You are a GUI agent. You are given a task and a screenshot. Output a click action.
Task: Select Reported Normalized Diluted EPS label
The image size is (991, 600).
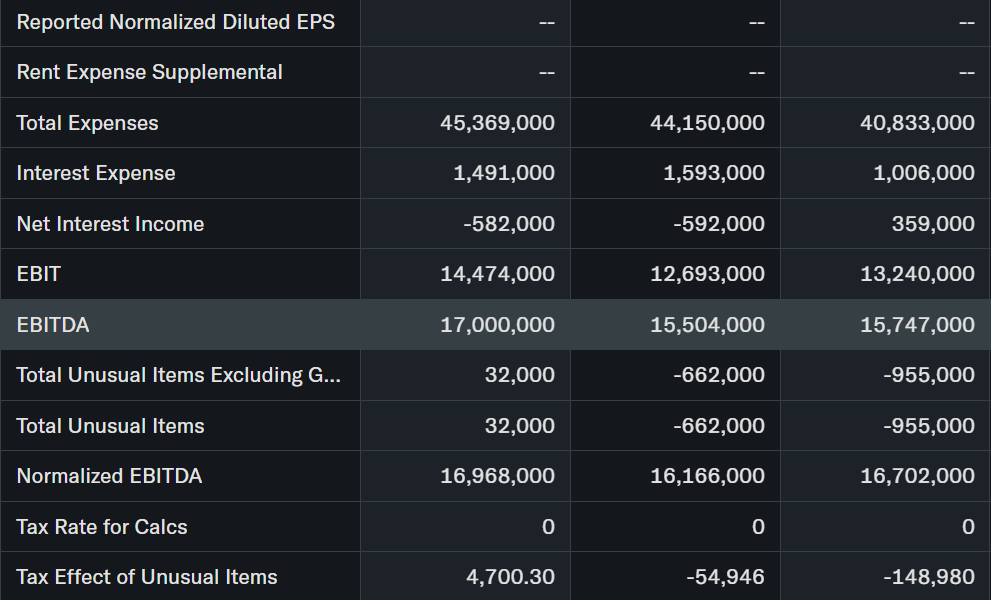tap(176, 22)
